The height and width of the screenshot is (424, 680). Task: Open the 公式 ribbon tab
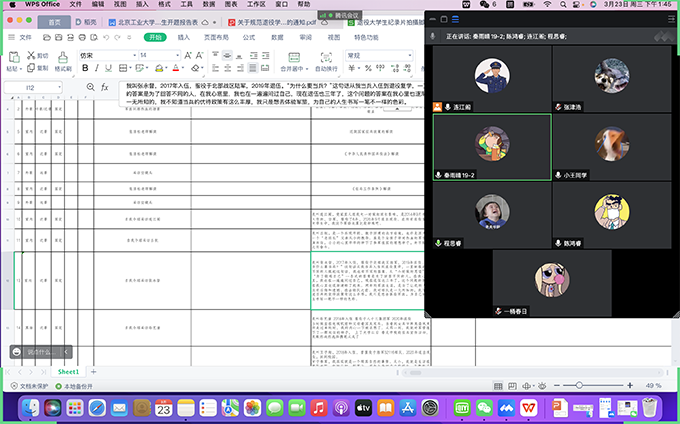pos(250,37)
